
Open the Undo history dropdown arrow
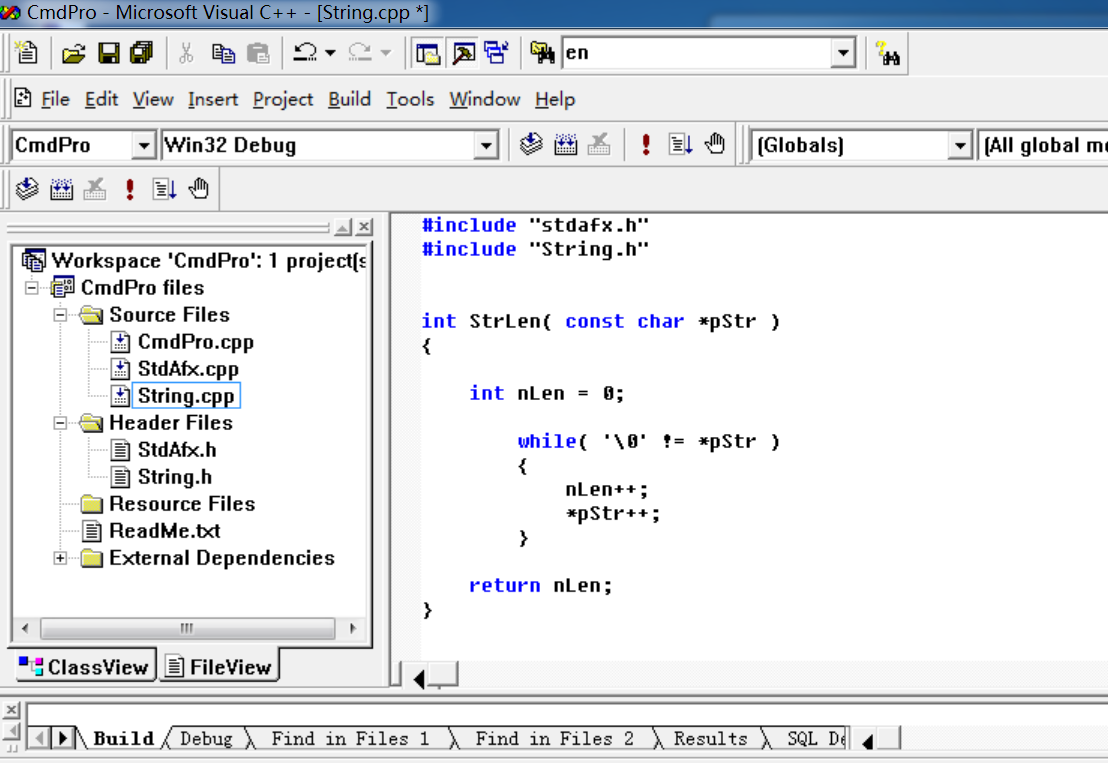point(330,53)
